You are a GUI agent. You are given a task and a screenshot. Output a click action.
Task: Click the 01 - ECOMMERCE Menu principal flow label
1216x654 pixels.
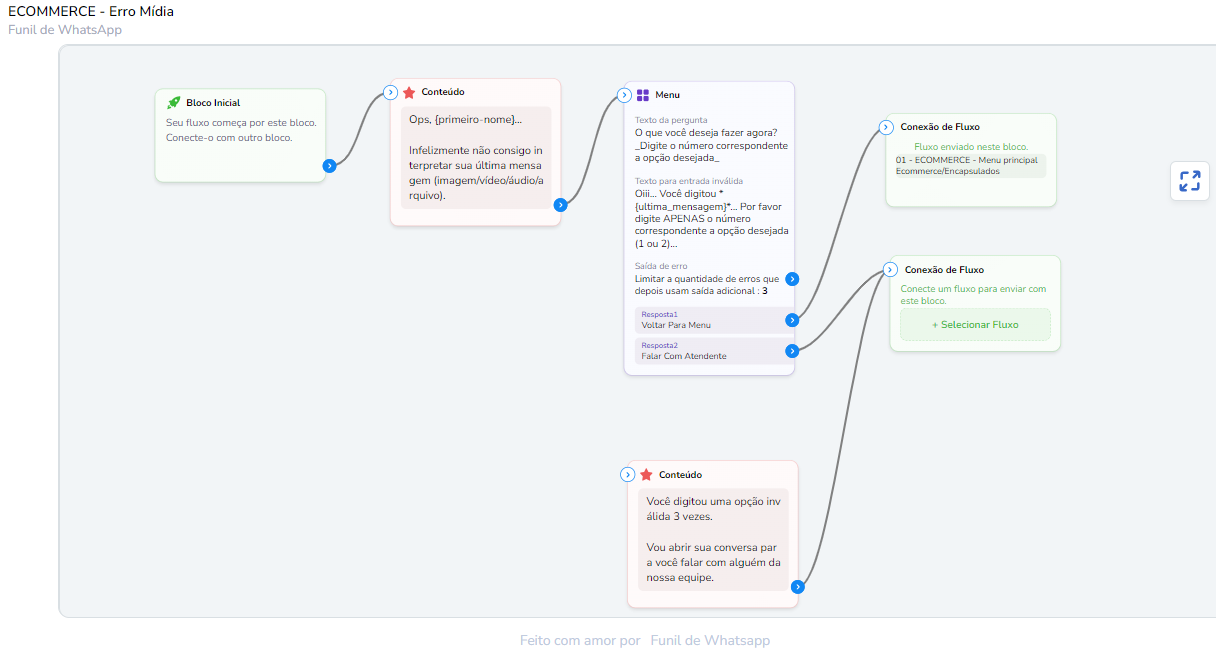click(969, 165)
